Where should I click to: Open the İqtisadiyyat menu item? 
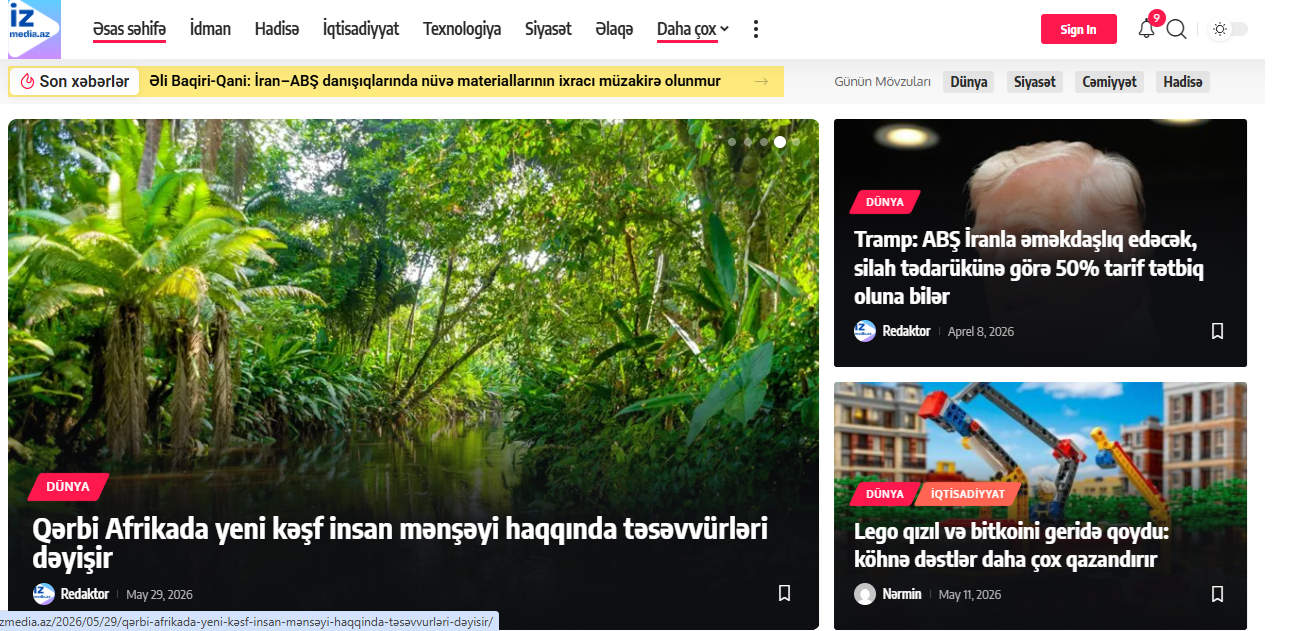[x=361, y=29]
